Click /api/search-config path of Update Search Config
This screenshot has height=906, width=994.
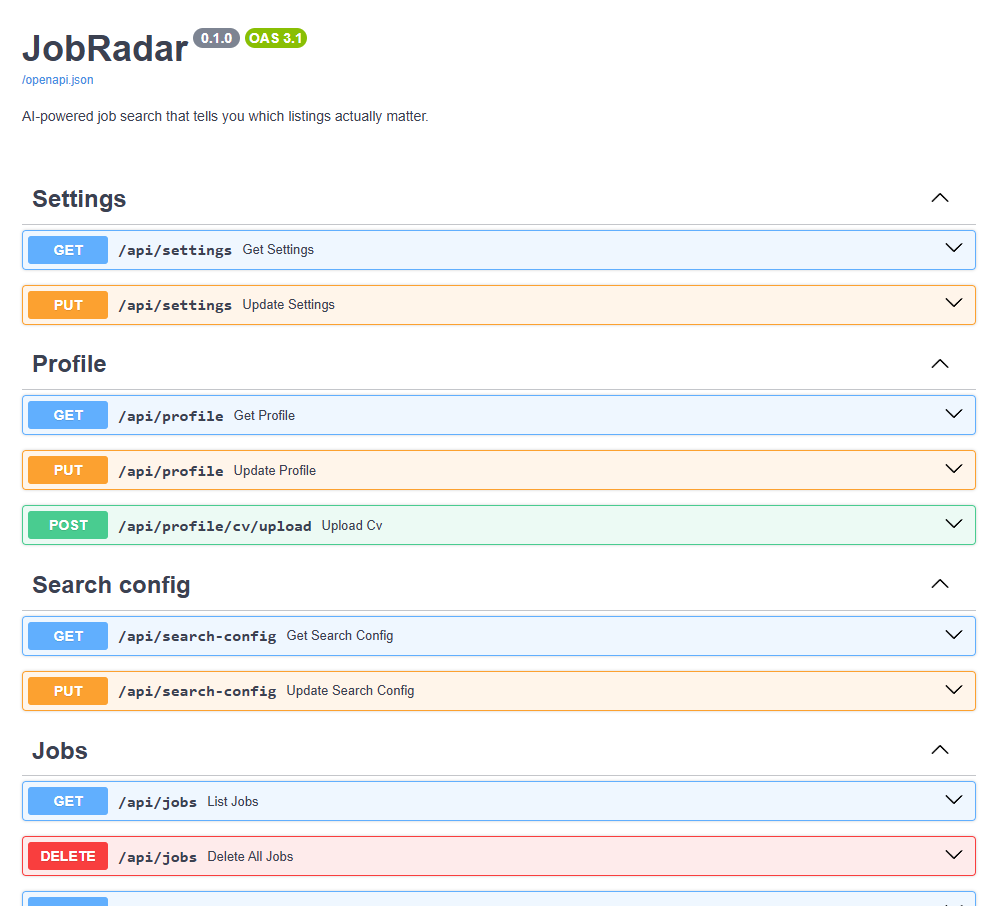coord(197,692)
